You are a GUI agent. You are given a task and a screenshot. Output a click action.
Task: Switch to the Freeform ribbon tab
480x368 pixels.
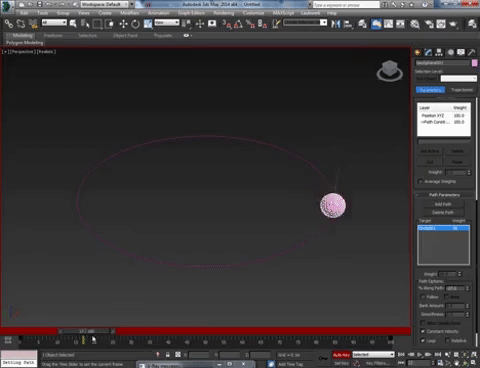pyautogui.click(x=53, y=36)
